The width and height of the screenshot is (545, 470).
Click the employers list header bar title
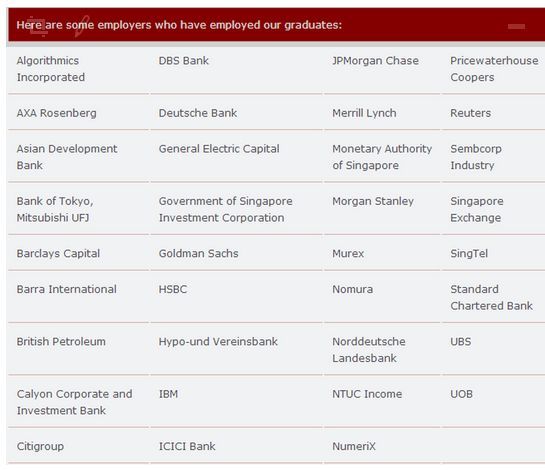pyautogui.click(x=179, y=25)
